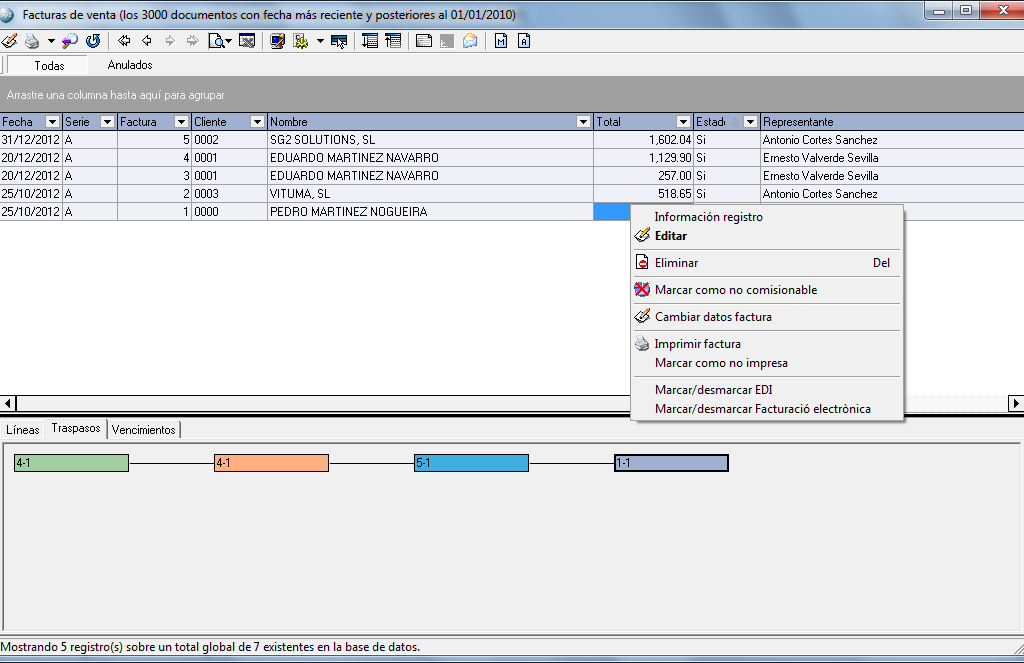This screenshot has width=1024, height=663.
Task: Click the edit pencil icon in toolbar
Action: tap(9, 41)
